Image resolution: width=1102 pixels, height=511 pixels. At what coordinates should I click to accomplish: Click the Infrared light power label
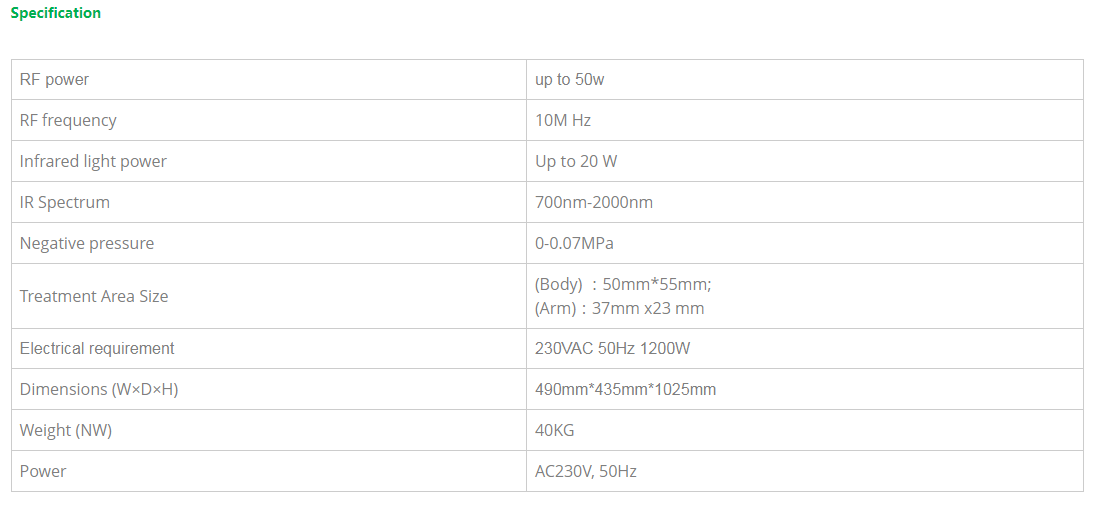point(93,162)
